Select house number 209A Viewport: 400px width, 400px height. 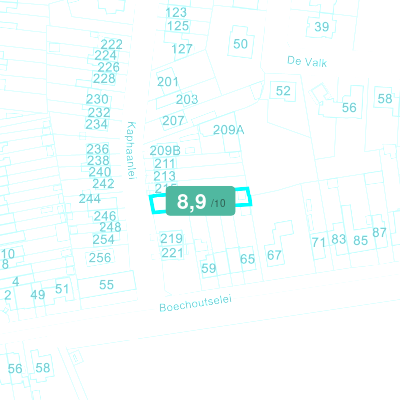(229, 130)
